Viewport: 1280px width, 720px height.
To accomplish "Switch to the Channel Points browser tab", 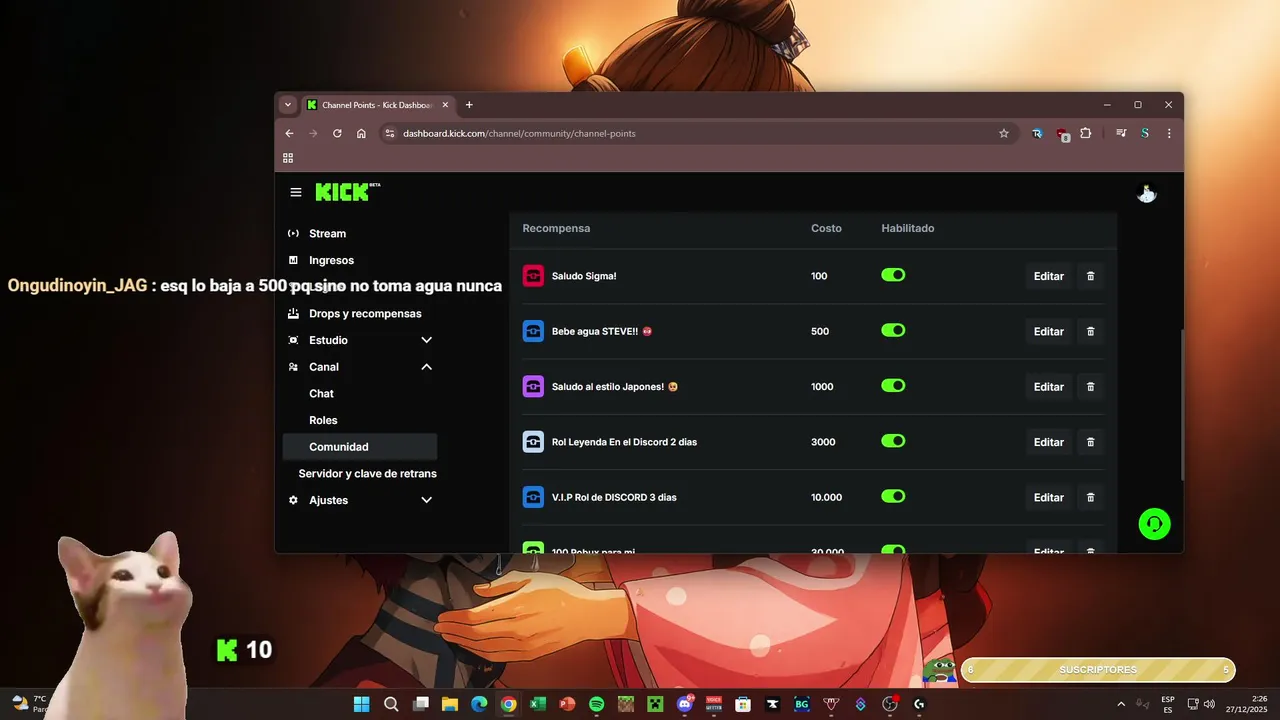I will point(378,105).
